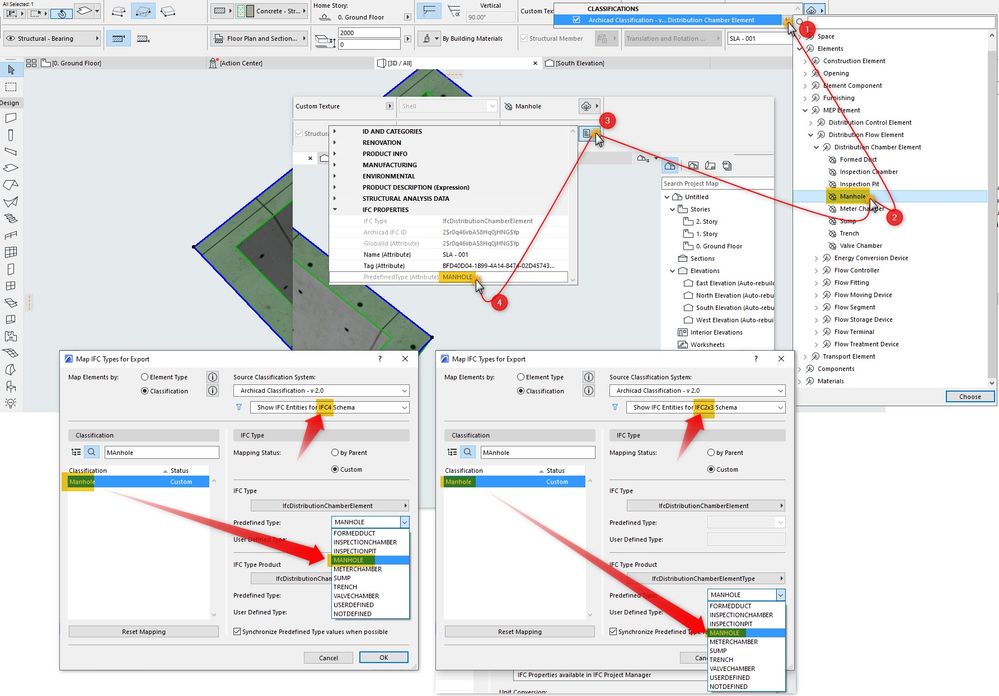Open the Project Map view icon in Navigator
This screenshot has height=696, width=999.
coord(670,166)
